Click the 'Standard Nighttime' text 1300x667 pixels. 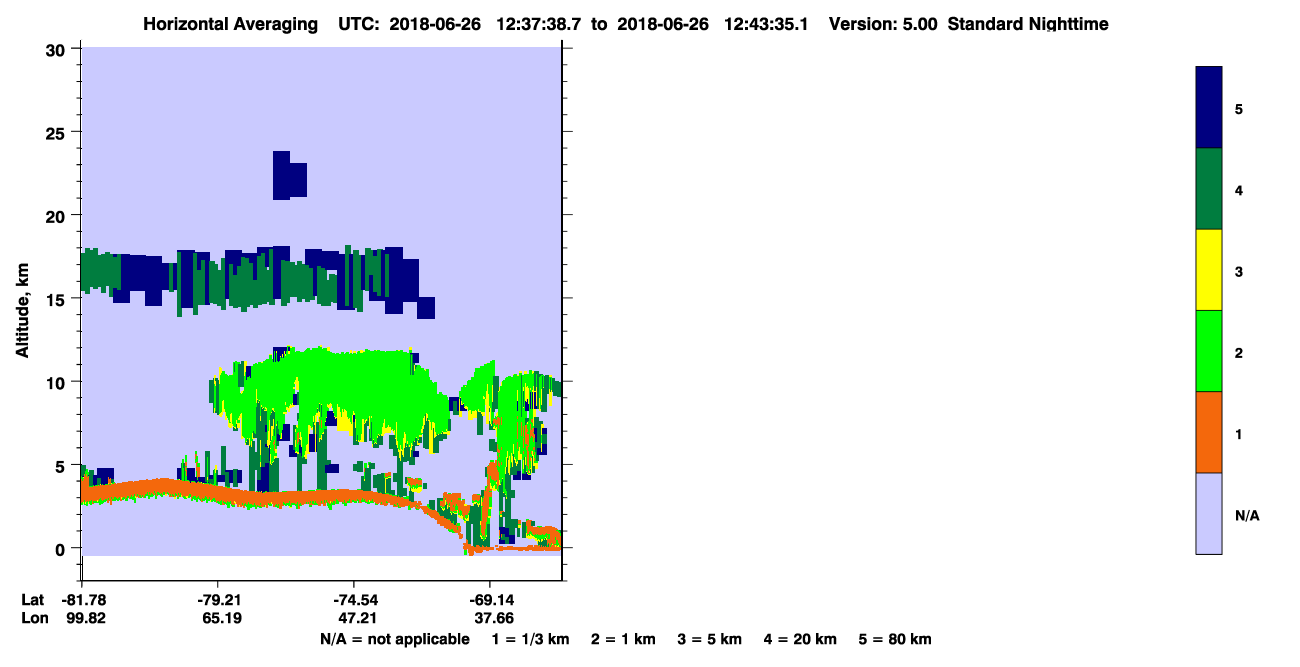click(1028, 24)
